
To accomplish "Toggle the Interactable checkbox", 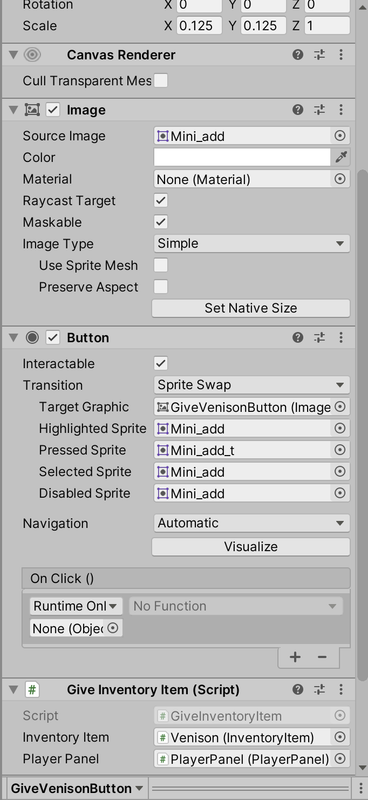I will coord(161,363).
